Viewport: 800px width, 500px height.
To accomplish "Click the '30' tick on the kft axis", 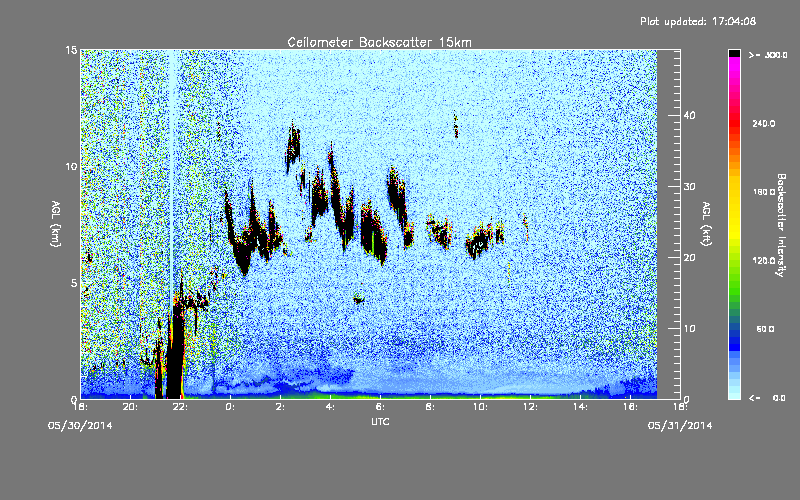I will coord(689,187).
